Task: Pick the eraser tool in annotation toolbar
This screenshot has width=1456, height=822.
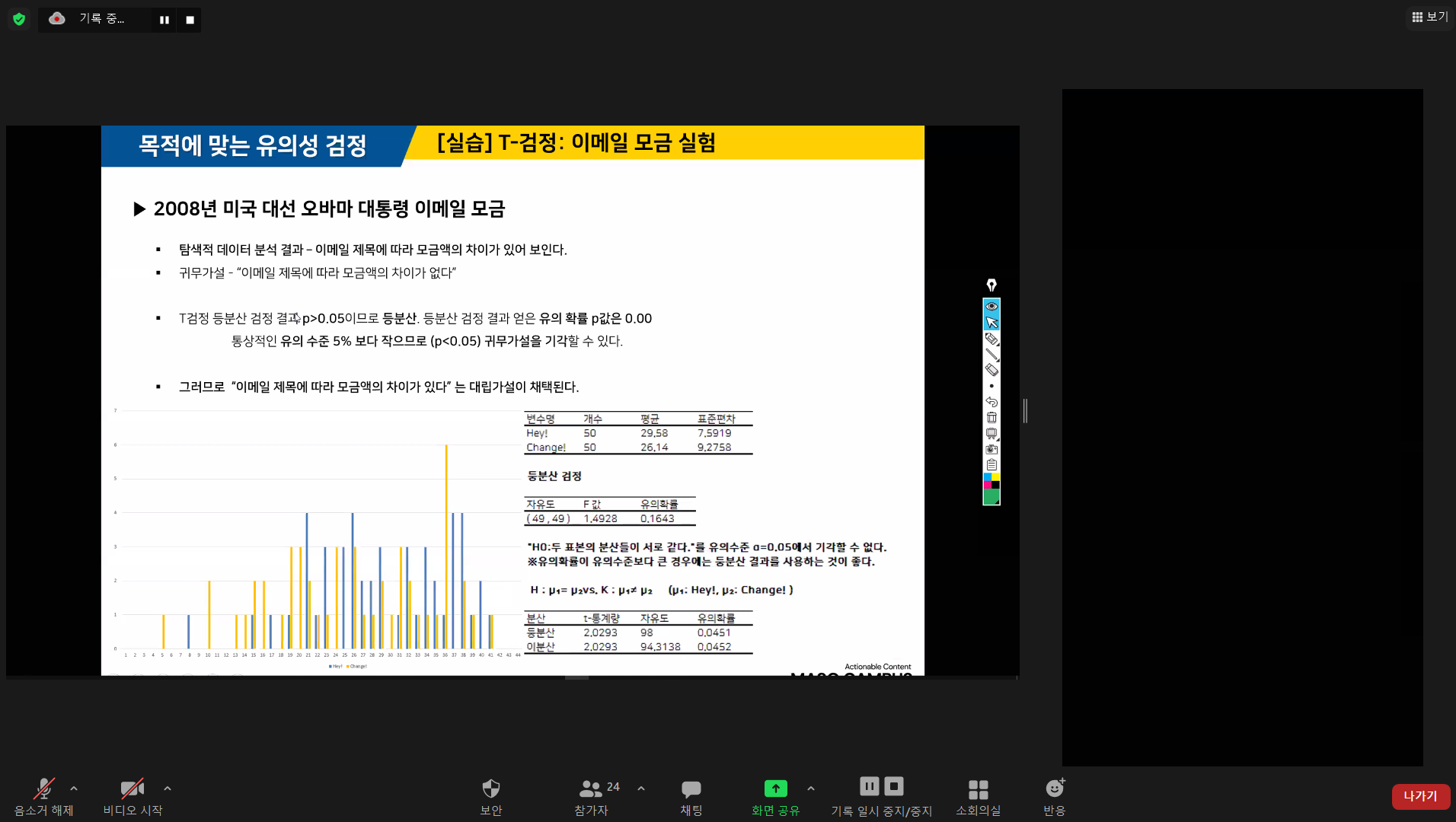Action: pyautogui.click(x=991, y=370)
